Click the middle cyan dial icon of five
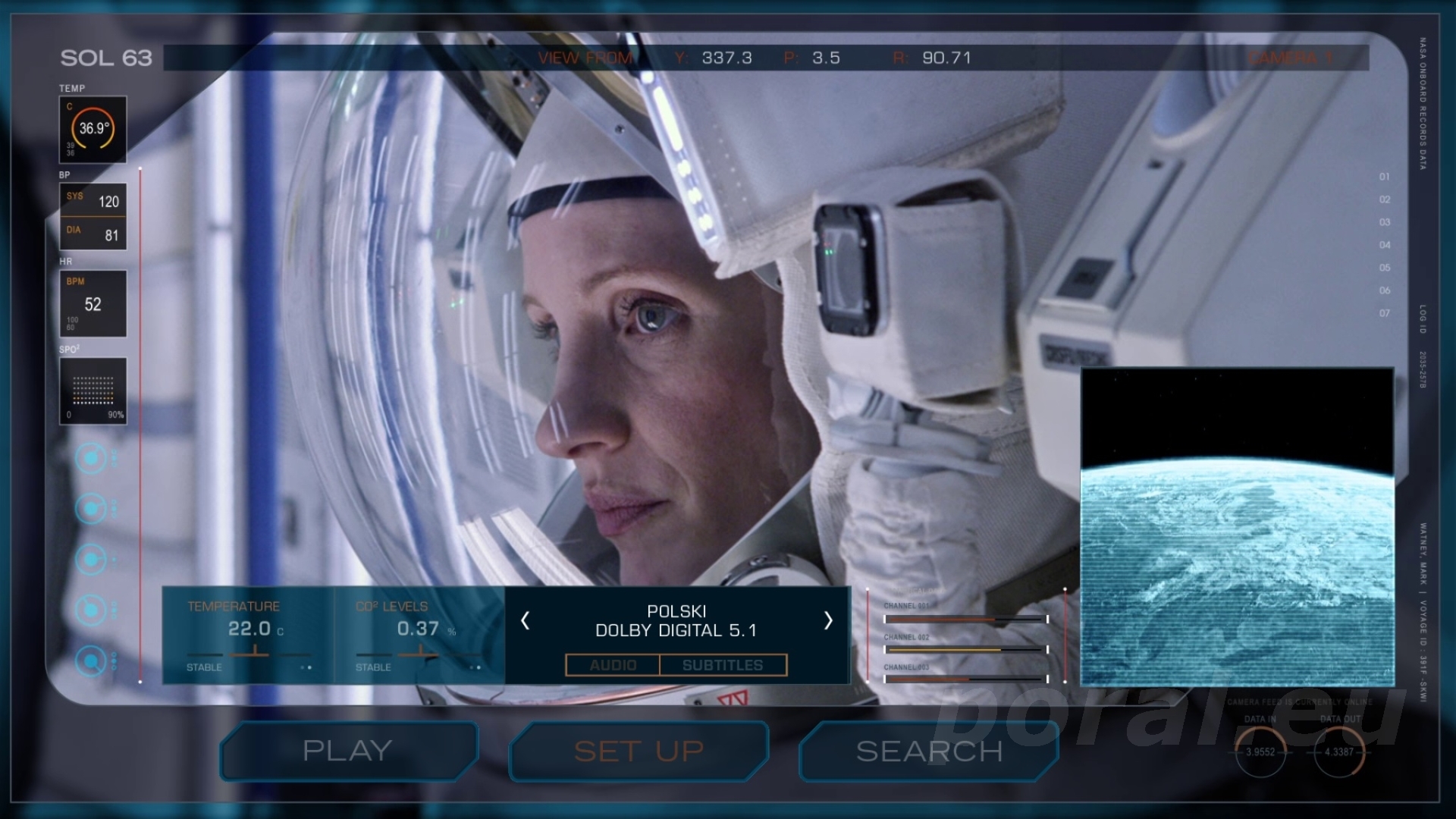 92,560
